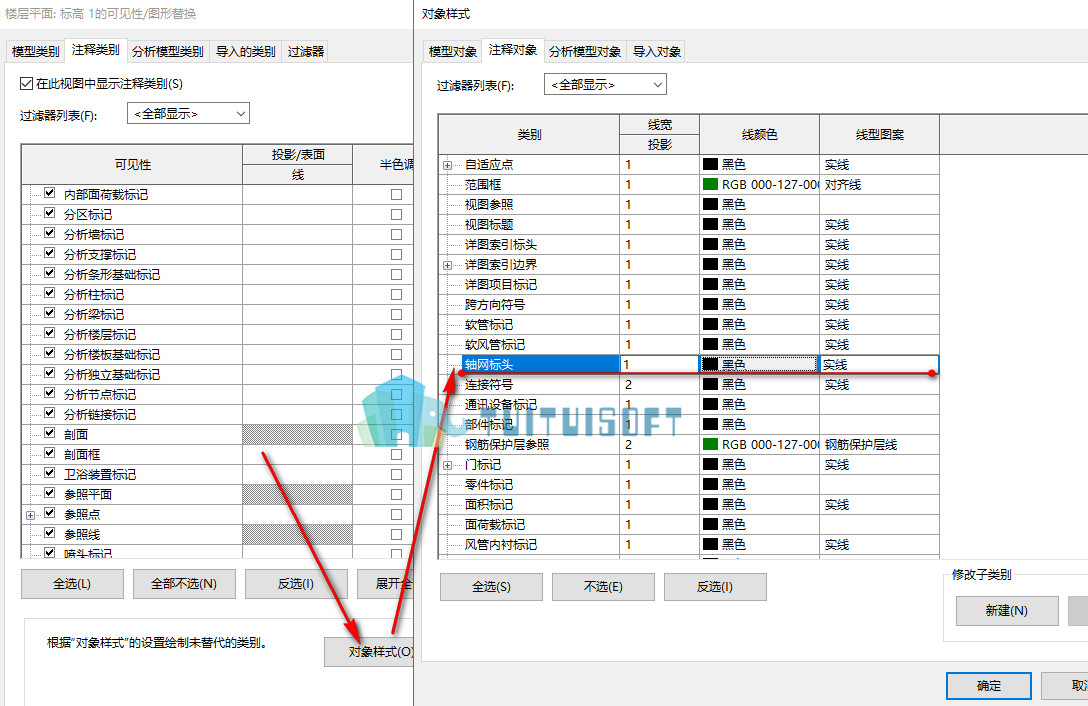Image resolution: width=1088 pixels, height=706 pixels.
Task: Open 分析模型对象 tab
Action: [x=584, y=51]
